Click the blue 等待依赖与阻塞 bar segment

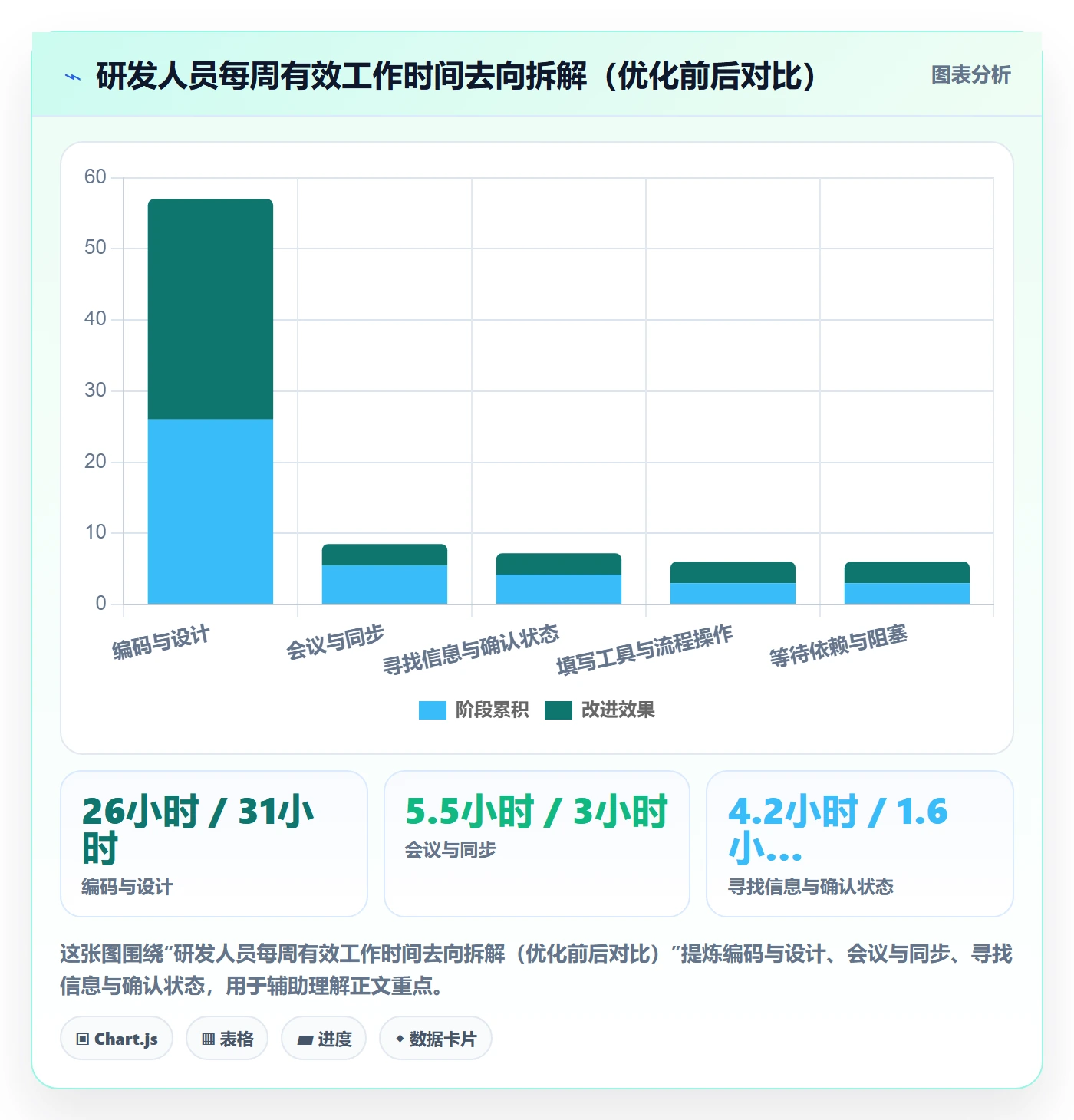click(907, 594)
